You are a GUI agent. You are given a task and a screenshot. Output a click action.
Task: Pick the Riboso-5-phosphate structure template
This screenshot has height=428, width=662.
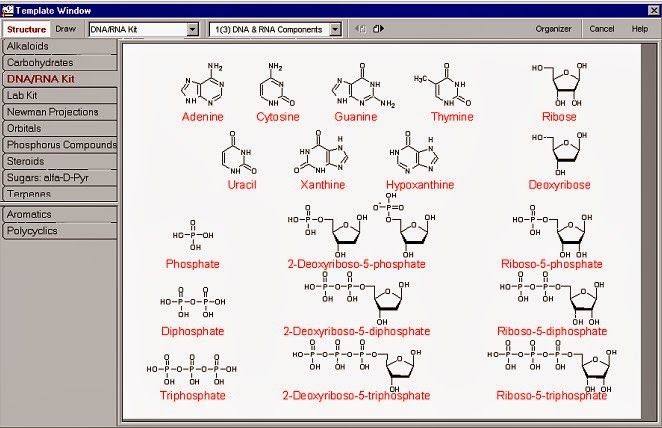pos(553,231)
